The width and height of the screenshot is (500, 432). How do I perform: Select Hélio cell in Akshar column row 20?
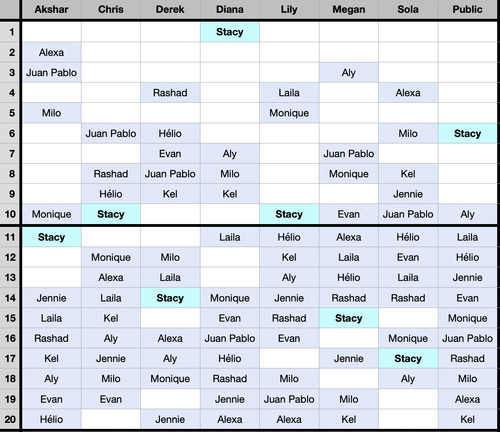[51, 419]
